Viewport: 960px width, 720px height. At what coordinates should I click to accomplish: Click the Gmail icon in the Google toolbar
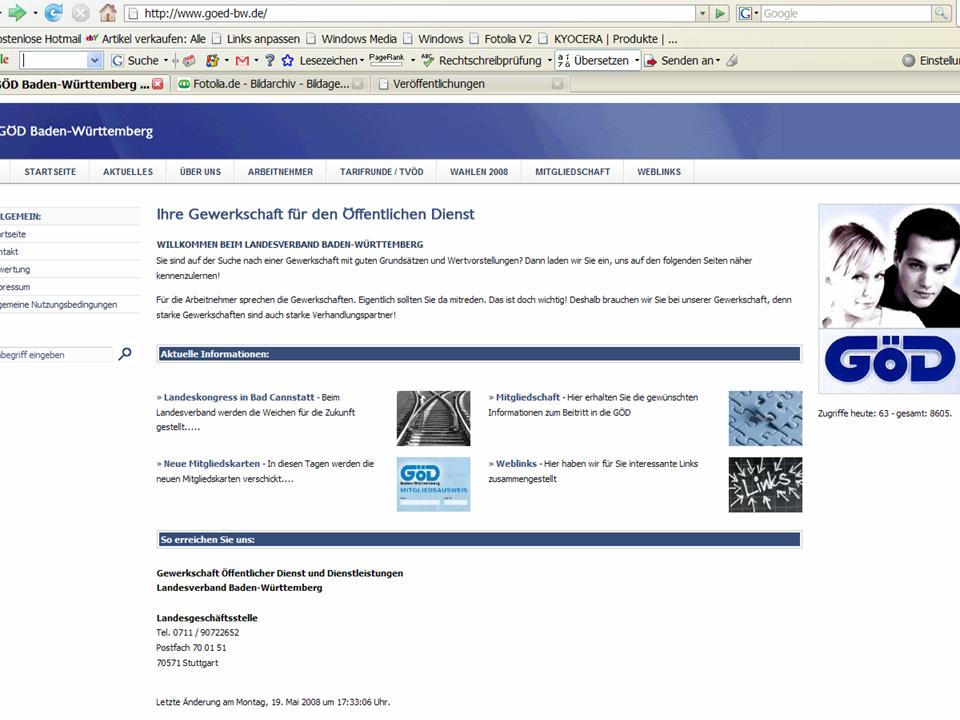click(241, 61)
